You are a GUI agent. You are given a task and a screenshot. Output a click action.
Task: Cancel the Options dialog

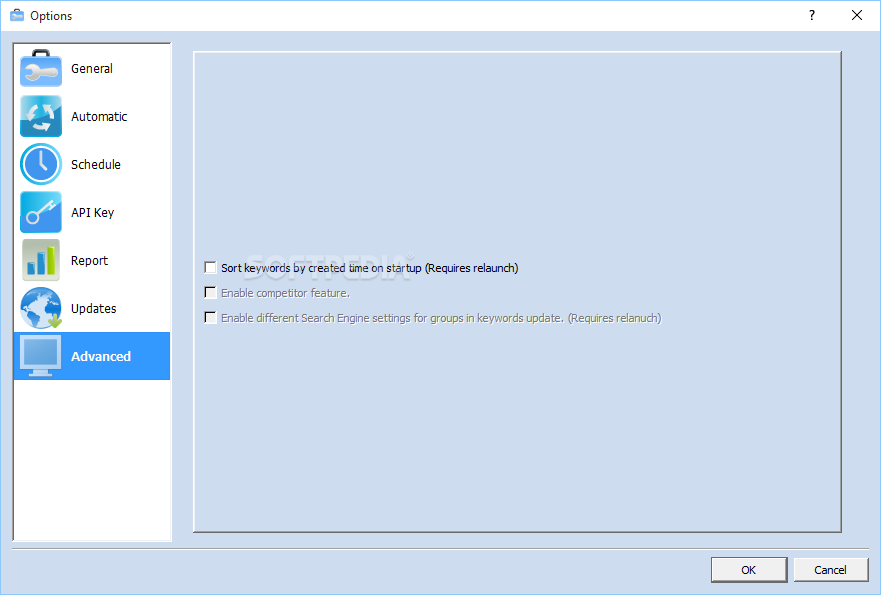click(x=830, y=570)
